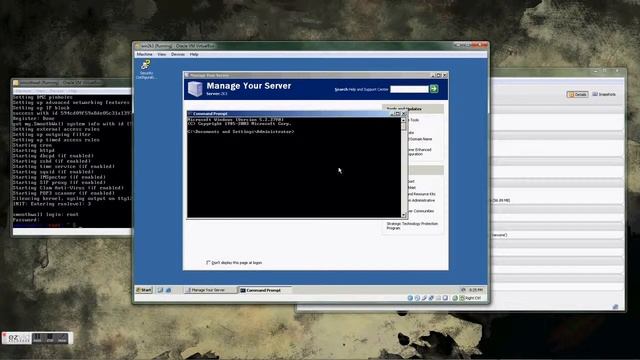Click the Snapshots button in VirtualBox Manager
Image resolution: width=640 pixels, height=360 pixels.
[x=604, y=94]
